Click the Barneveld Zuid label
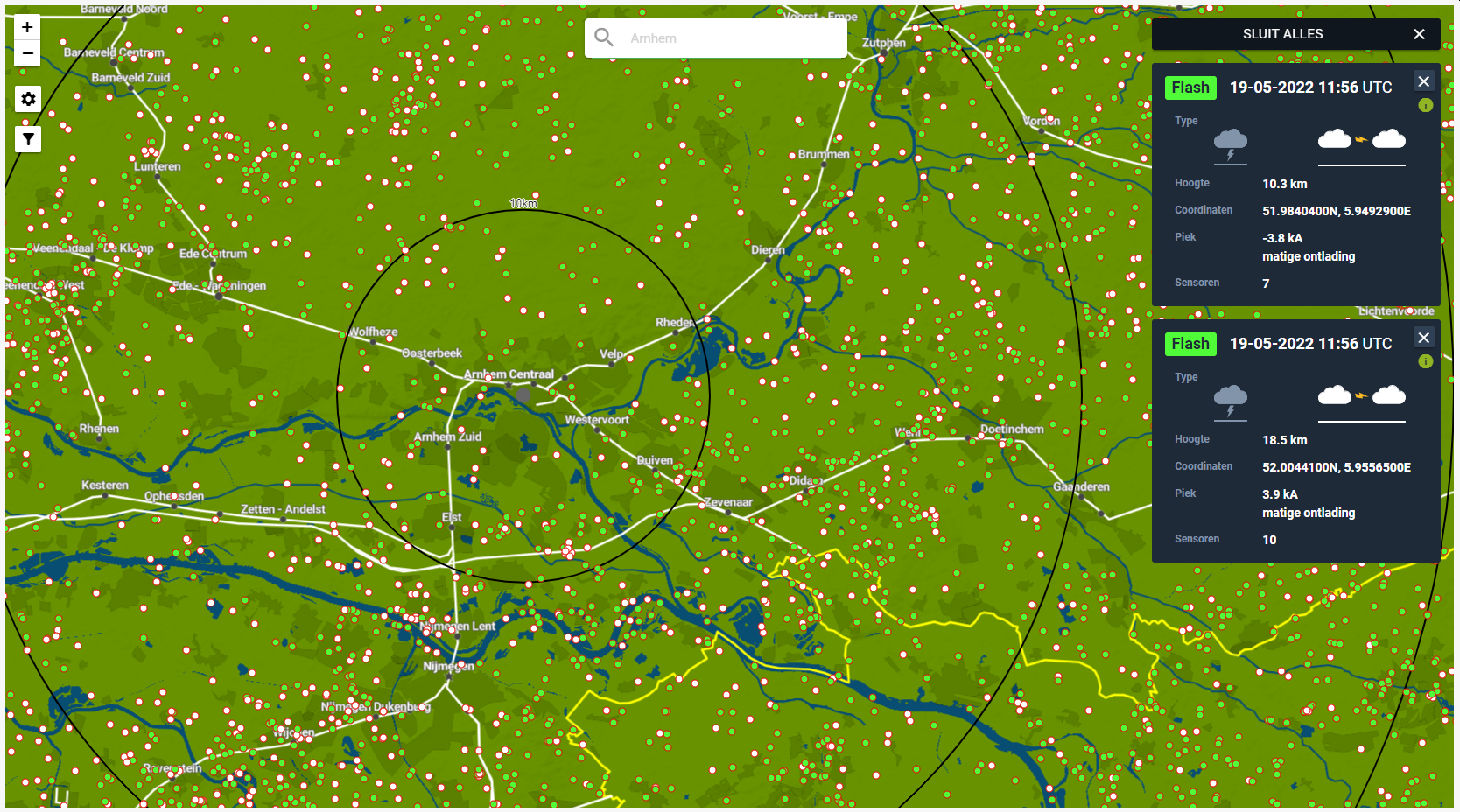Screen dimensions: 1460x812 tap(130, 78)
